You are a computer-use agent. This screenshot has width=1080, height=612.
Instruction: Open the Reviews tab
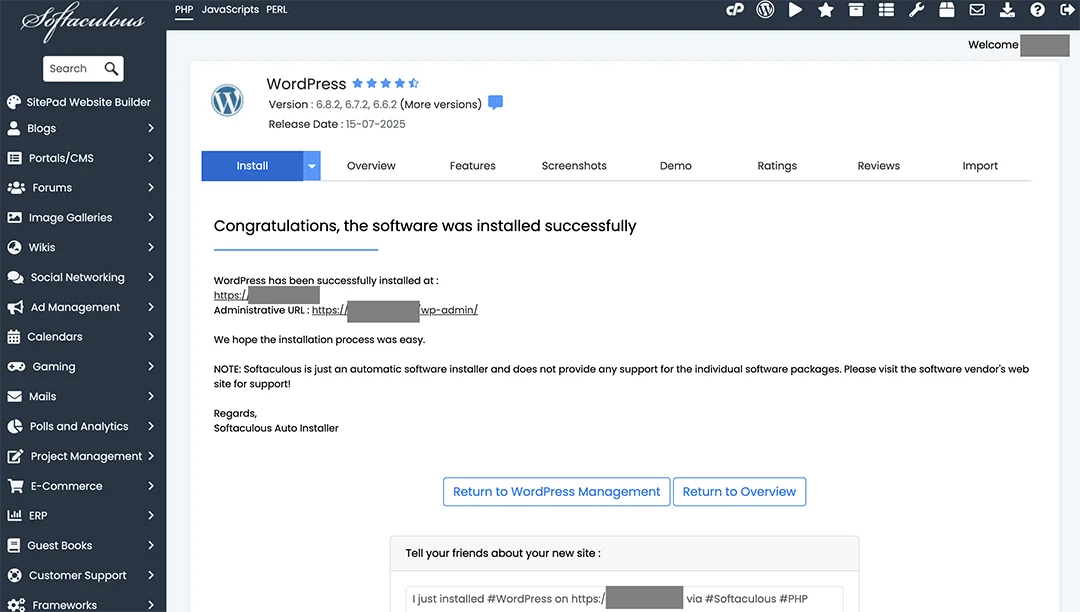click(x=879, y=166)
